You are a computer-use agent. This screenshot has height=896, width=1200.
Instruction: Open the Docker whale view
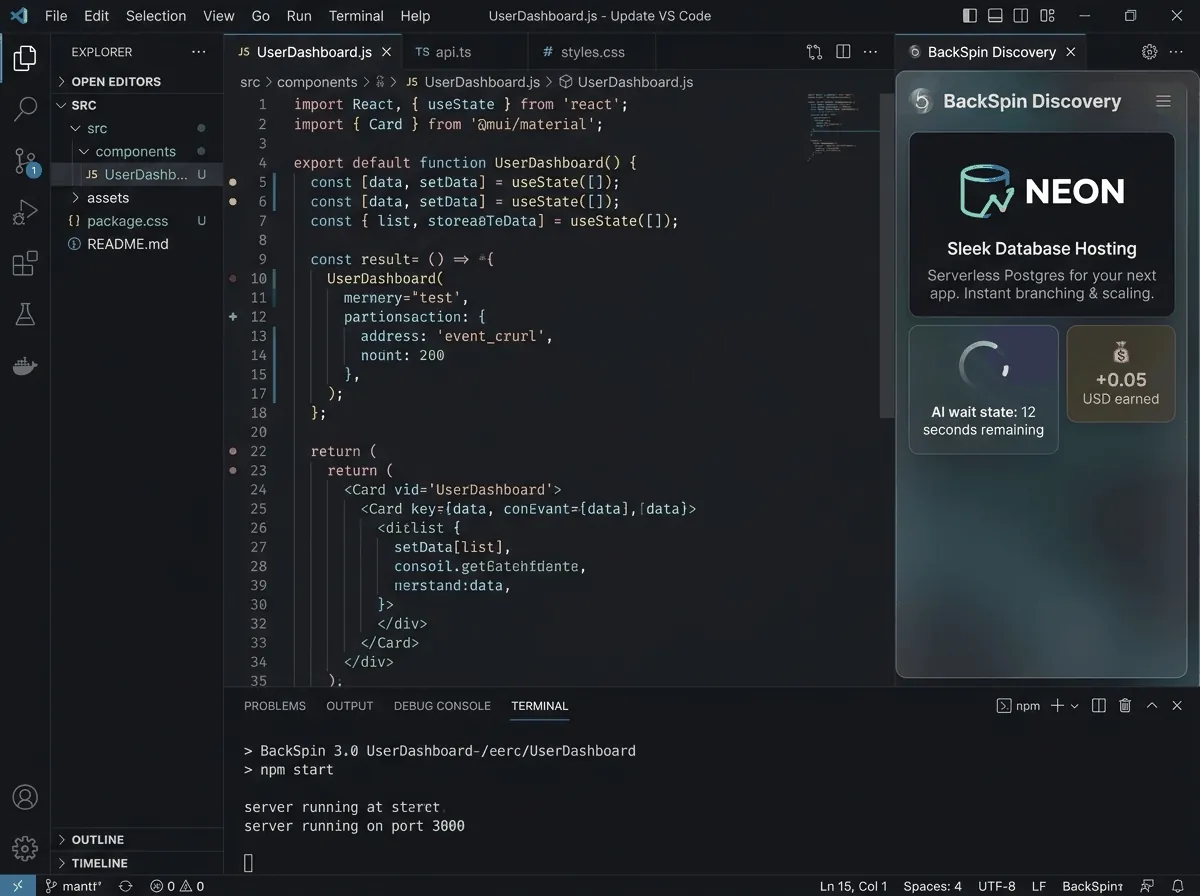point(25,367)
